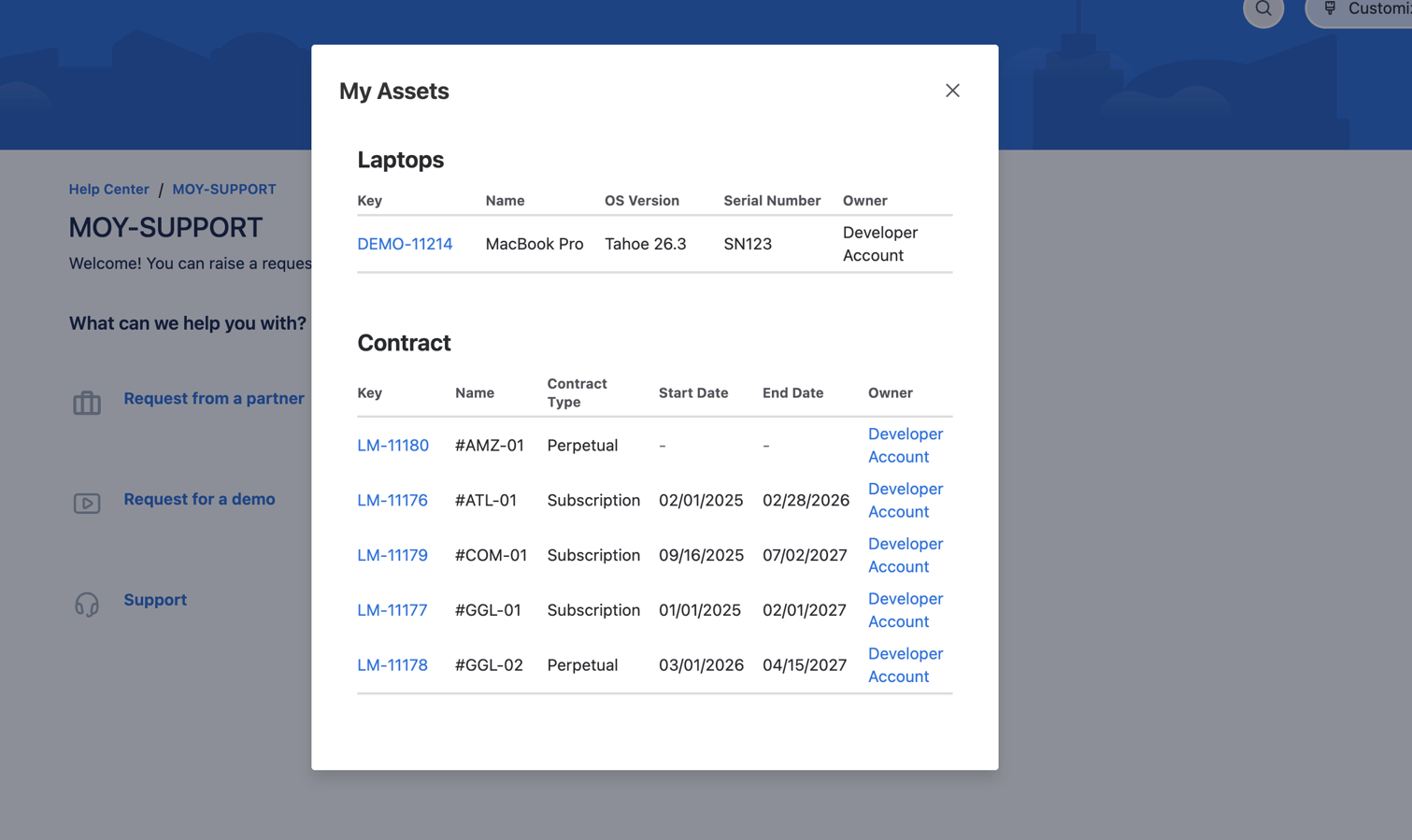Image resolution: width=1412 pixels, height=840 pixels.
Task: Open contract LM-11176
Action: coord(392,501)
